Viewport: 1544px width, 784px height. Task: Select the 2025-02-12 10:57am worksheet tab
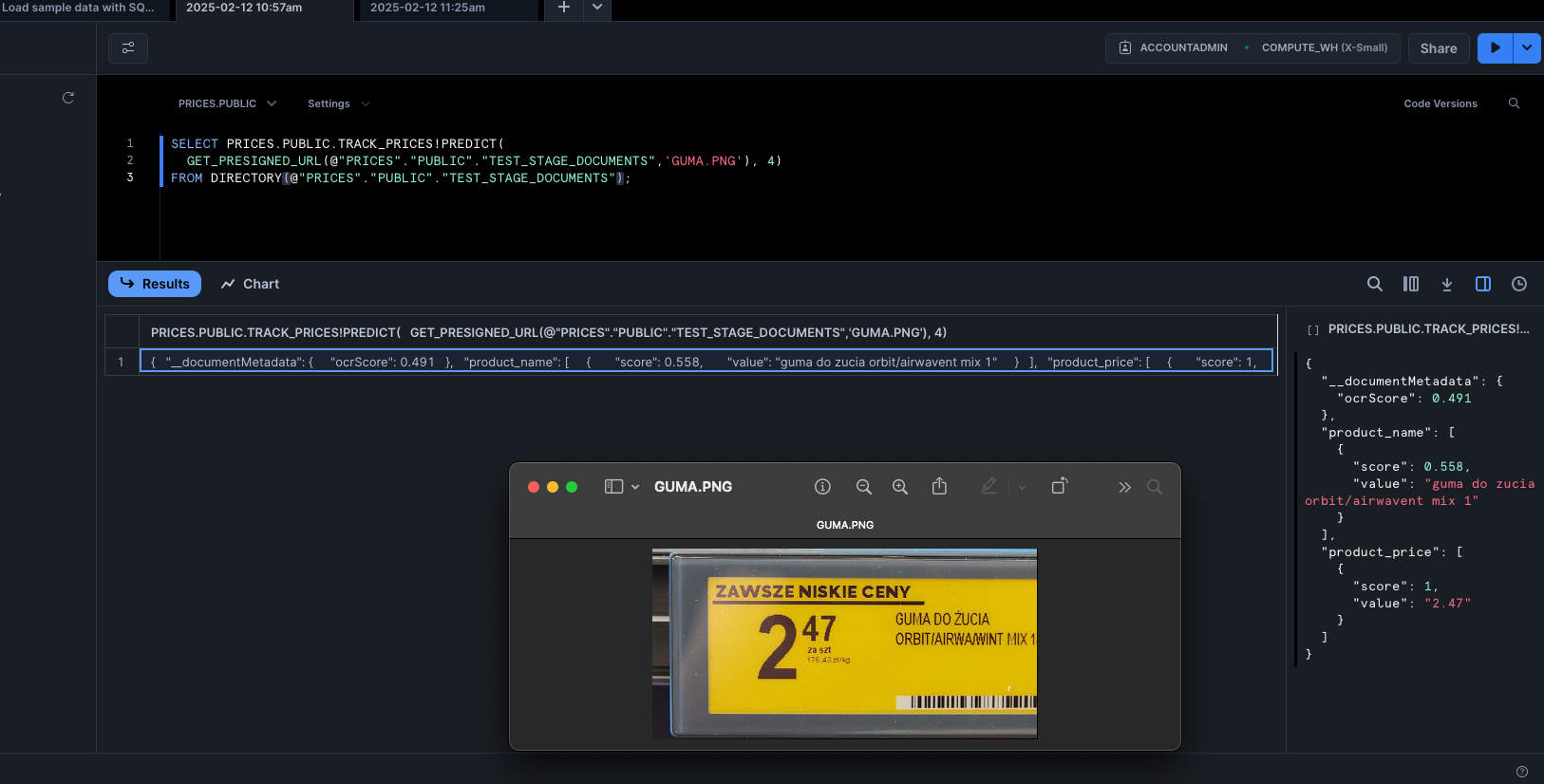(264, 9)
